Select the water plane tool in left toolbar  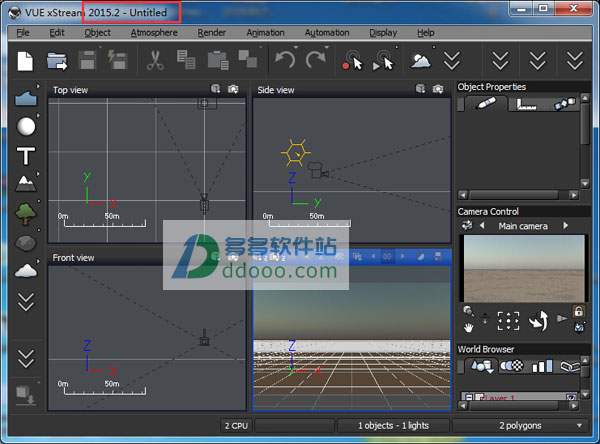point(26,98)
